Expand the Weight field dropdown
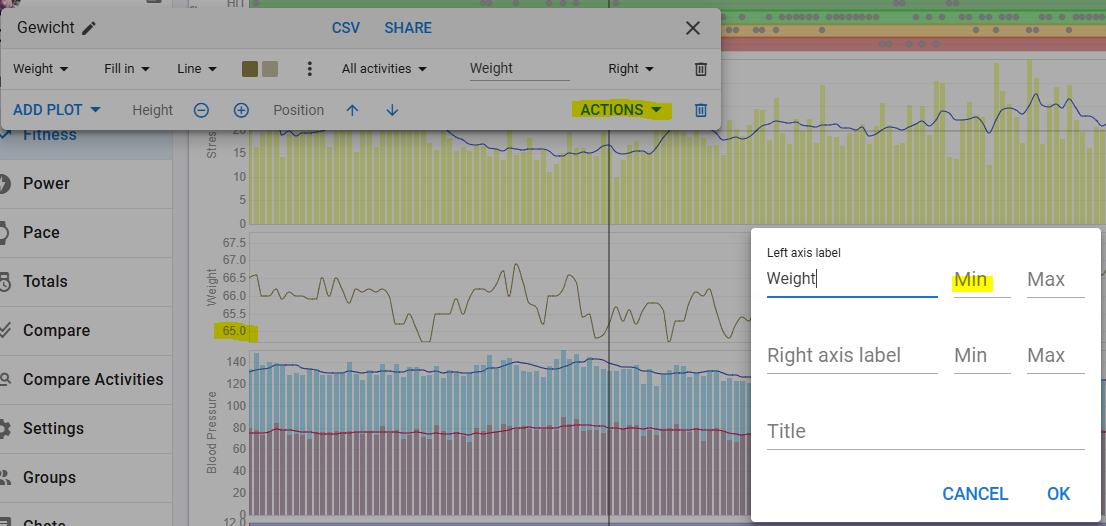The width and height of the screenshot is (1106, 526). 41,69
